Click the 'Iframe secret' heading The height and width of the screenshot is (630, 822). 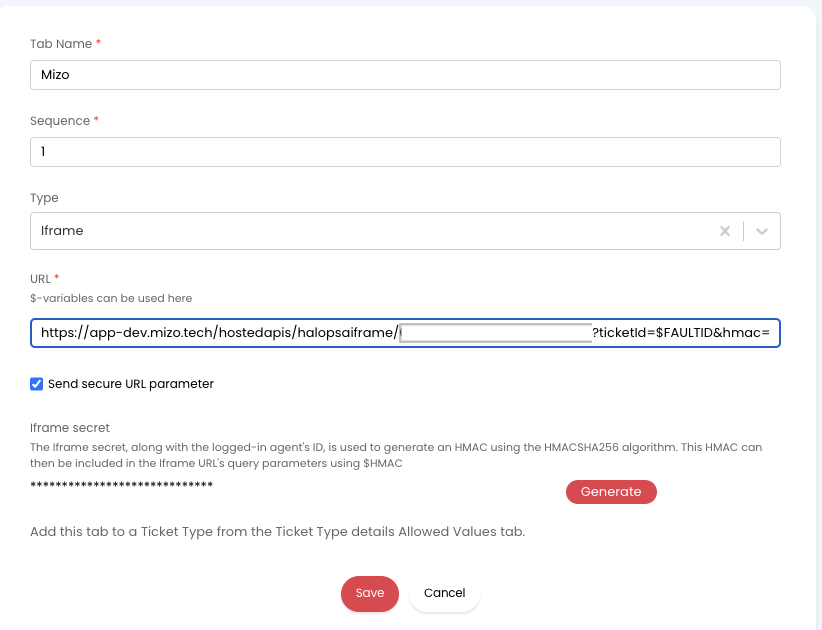coord(70,428)
